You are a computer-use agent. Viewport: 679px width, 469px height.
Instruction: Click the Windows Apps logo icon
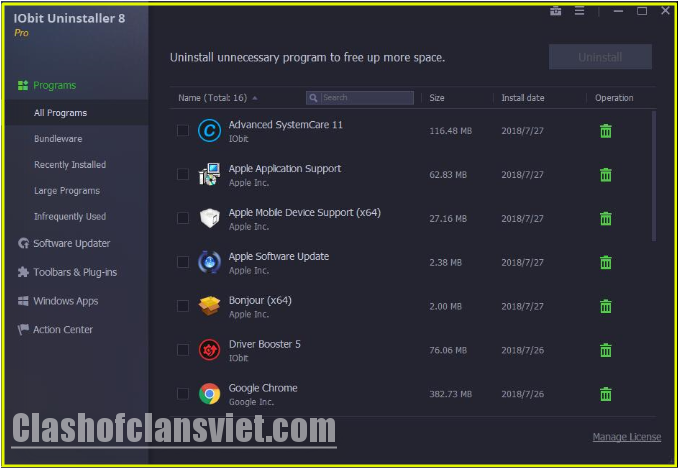[x=23, y=301]
